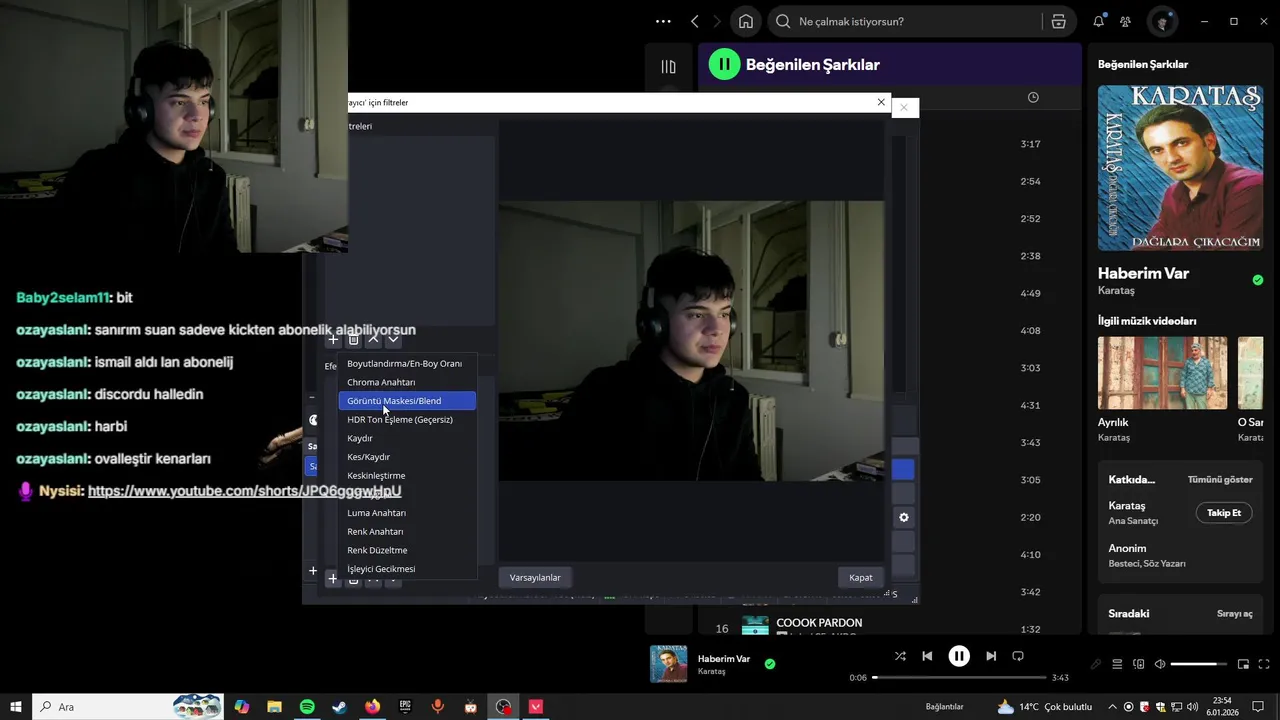The image size is (1280, 720).
Task: Pause Beğenilen Şarkılar playlist green button
Action: 724,64
